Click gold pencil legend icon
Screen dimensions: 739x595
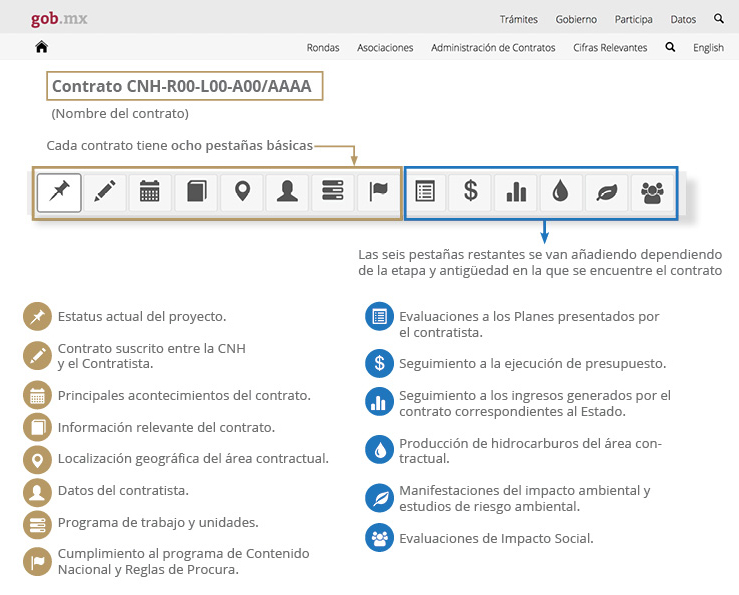tap(37, 356)
